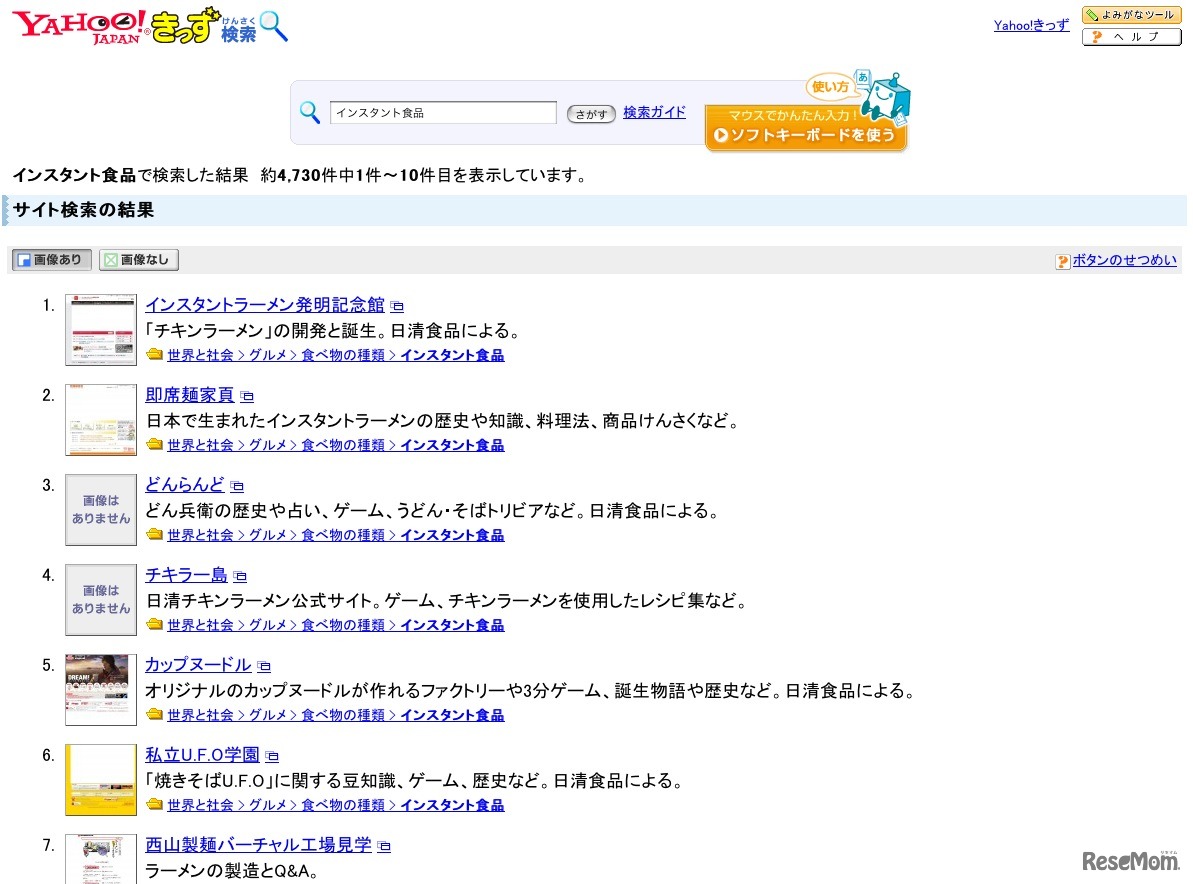Click the yellow 私立U.F.O学園 thumbnail
The height and width of the screenshot is (884, 1193).
tap(101, 779)
